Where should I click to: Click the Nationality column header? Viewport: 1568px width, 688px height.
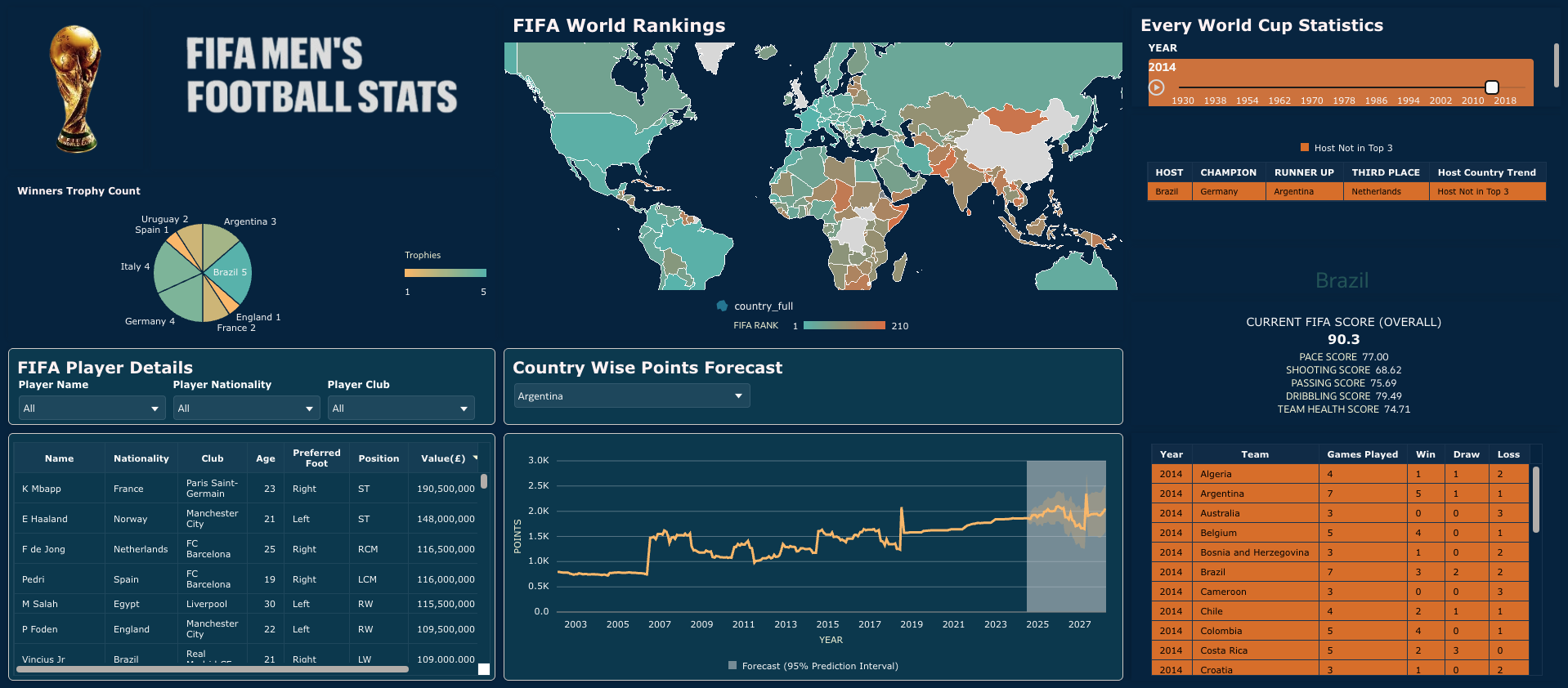141,458
